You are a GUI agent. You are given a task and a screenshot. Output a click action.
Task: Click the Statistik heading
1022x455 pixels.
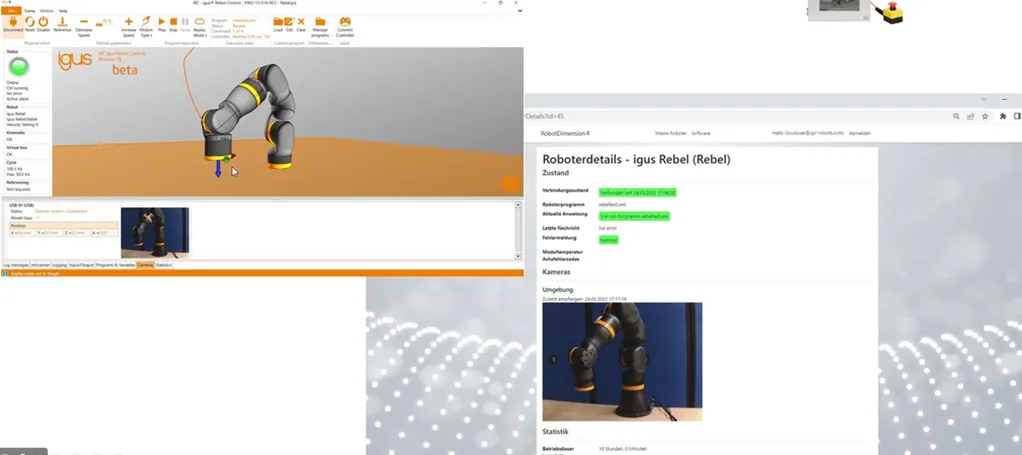pyautogui.click(x=555, y=432)
